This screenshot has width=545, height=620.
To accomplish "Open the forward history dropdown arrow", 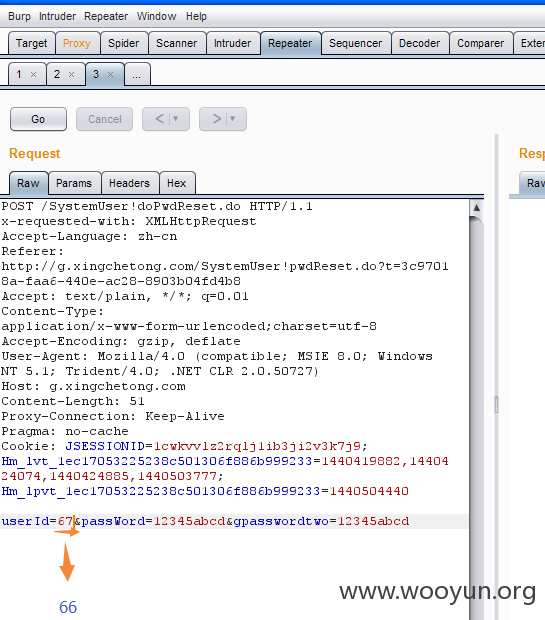I will point(233,119).
